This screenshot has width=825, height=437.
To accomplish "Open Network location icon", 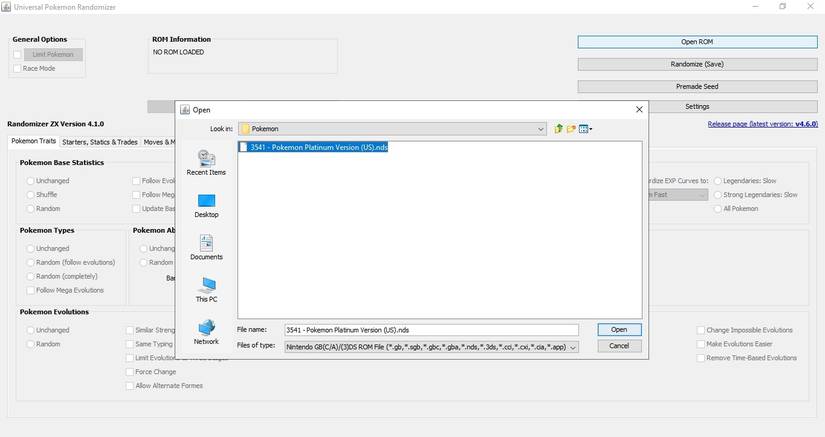I will [x=206, y=332].
